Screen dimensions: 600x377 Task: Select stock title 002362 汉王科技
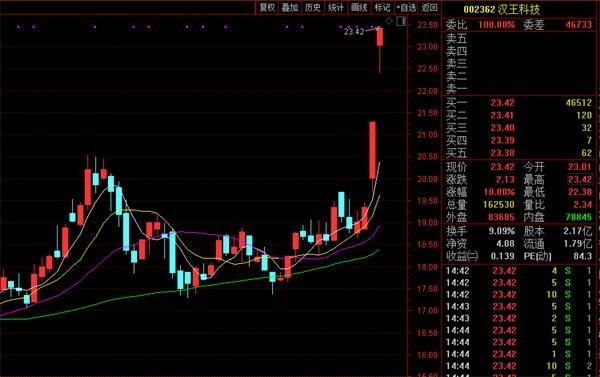[x=501, y=9]
